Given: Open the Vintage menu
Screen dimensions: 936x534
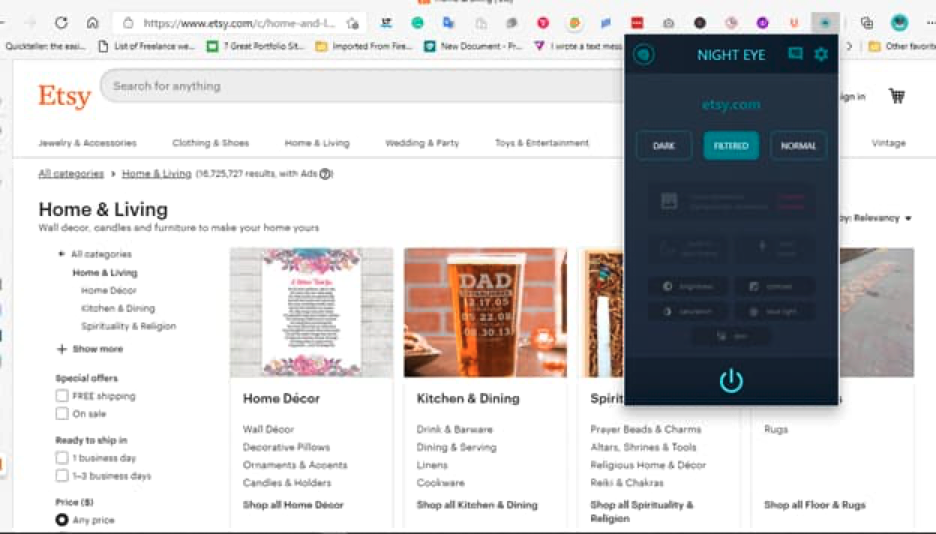Looking at the screenshot, I should pos(888,143).
